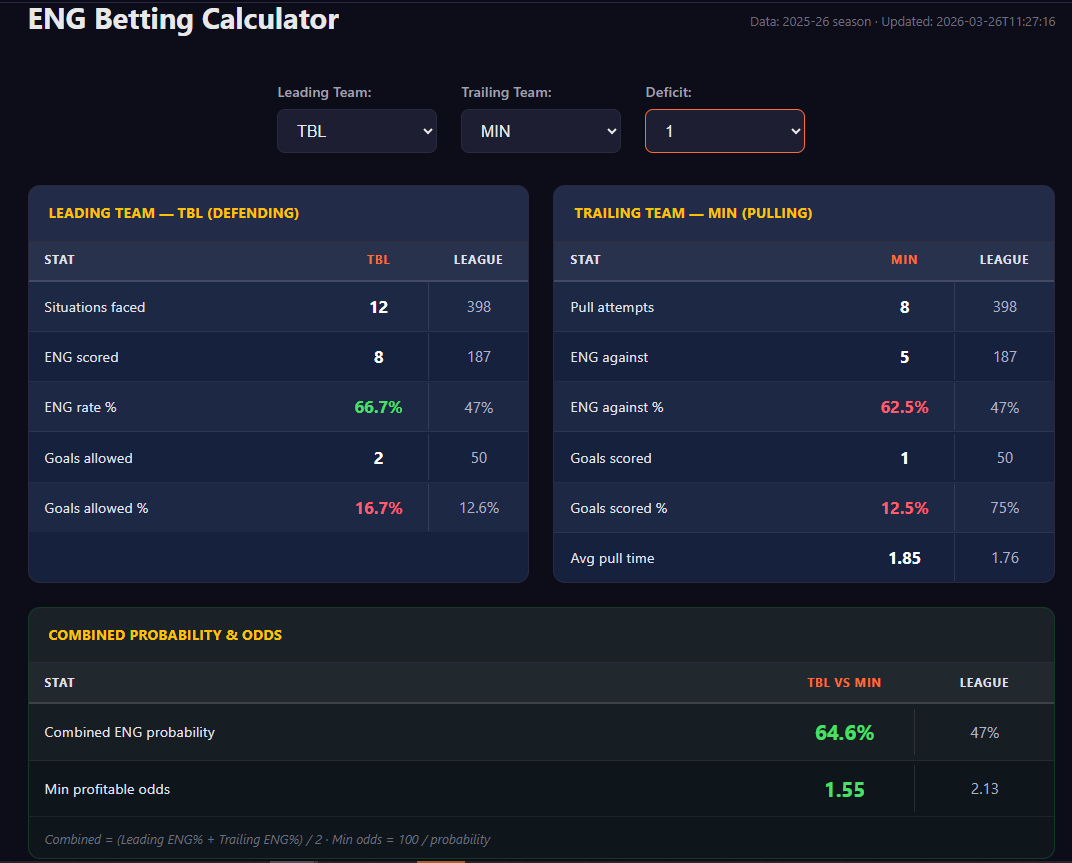Click the league value "187" in ENG against row
This screenshot has height=863, width=1072.
pos(1004,357)
